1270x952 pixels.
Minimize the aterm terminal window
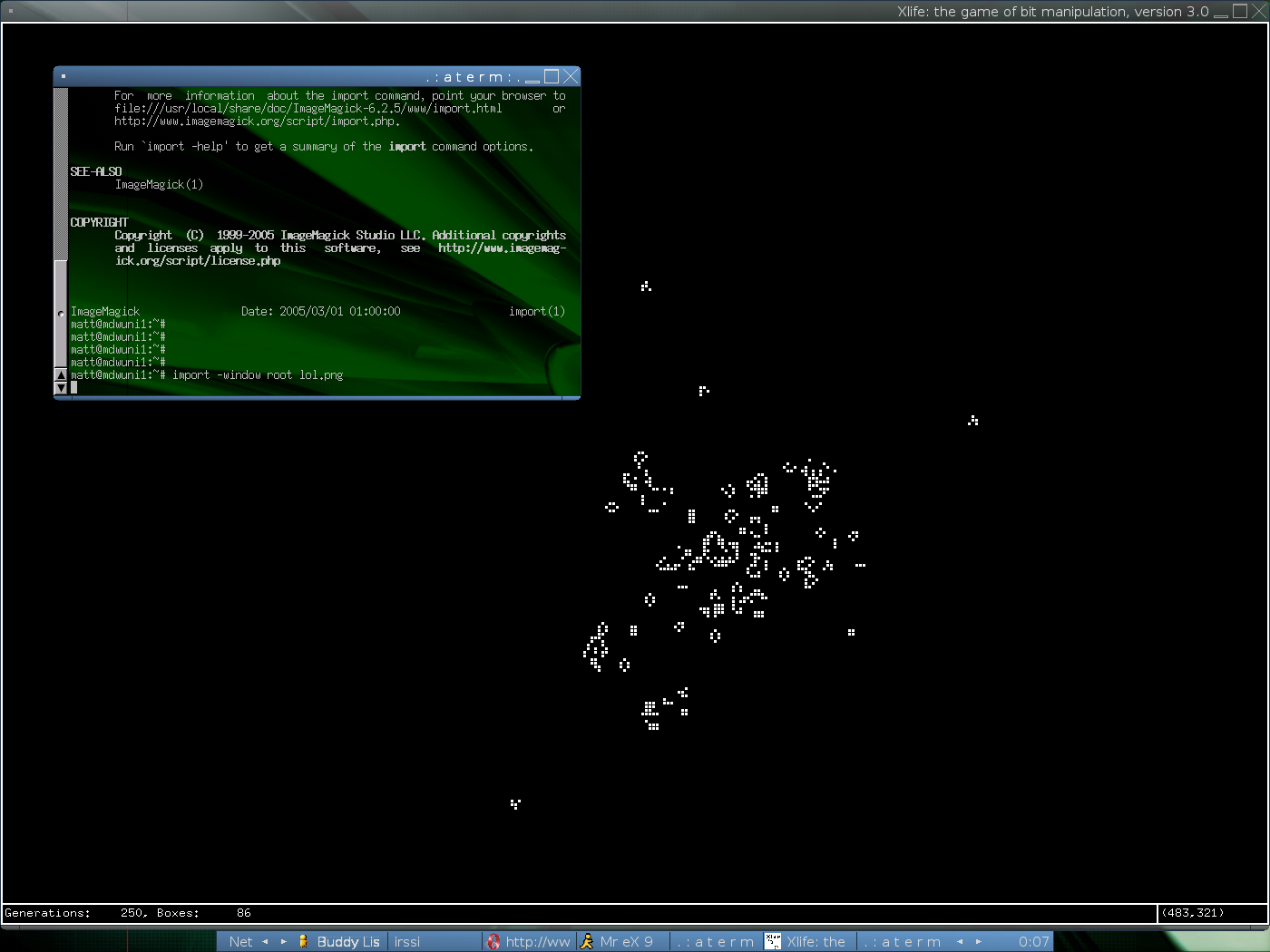[x=532, y=77]
